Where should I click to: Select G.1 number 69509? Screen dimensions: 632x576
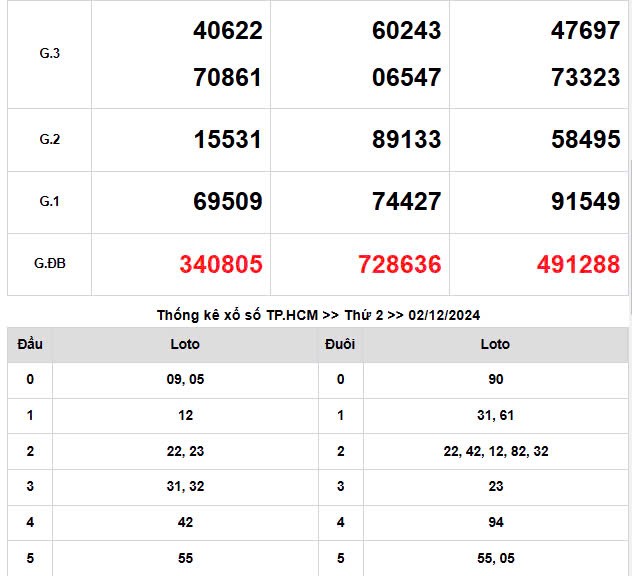228,202
